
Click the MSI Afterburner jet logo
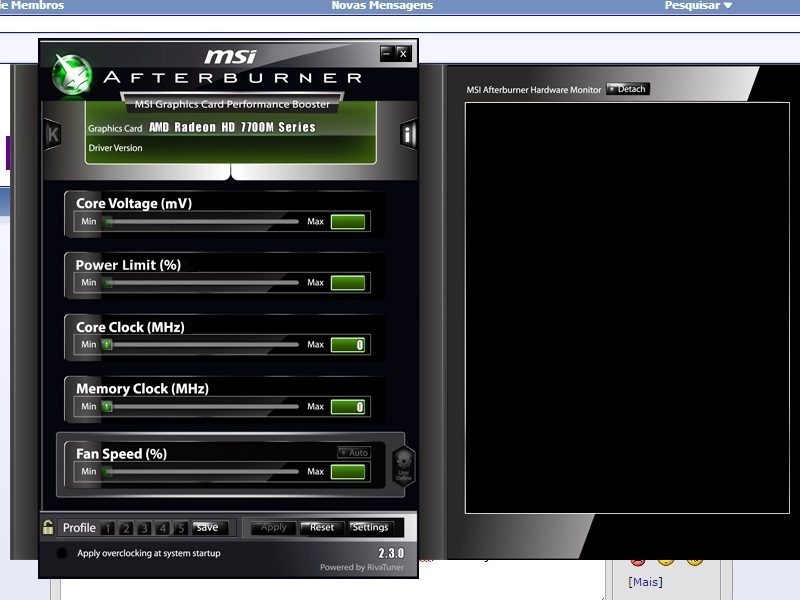point(72,75)
